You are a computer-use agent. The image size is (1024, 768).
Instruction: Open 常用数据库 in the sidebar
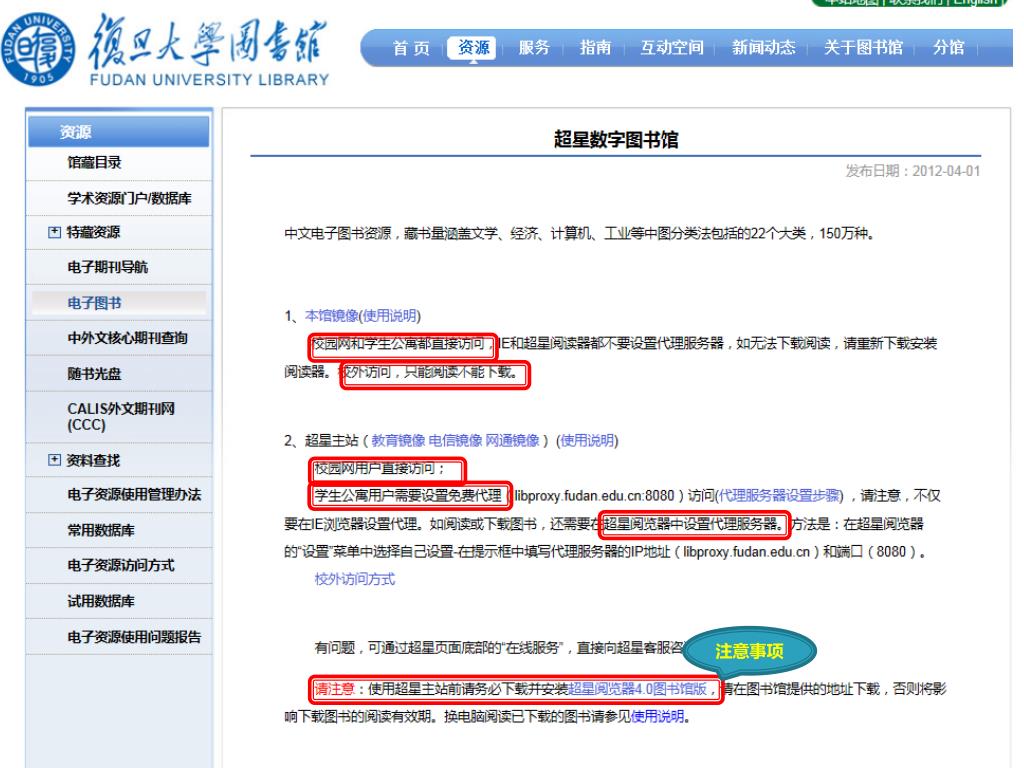coord(101,530)
